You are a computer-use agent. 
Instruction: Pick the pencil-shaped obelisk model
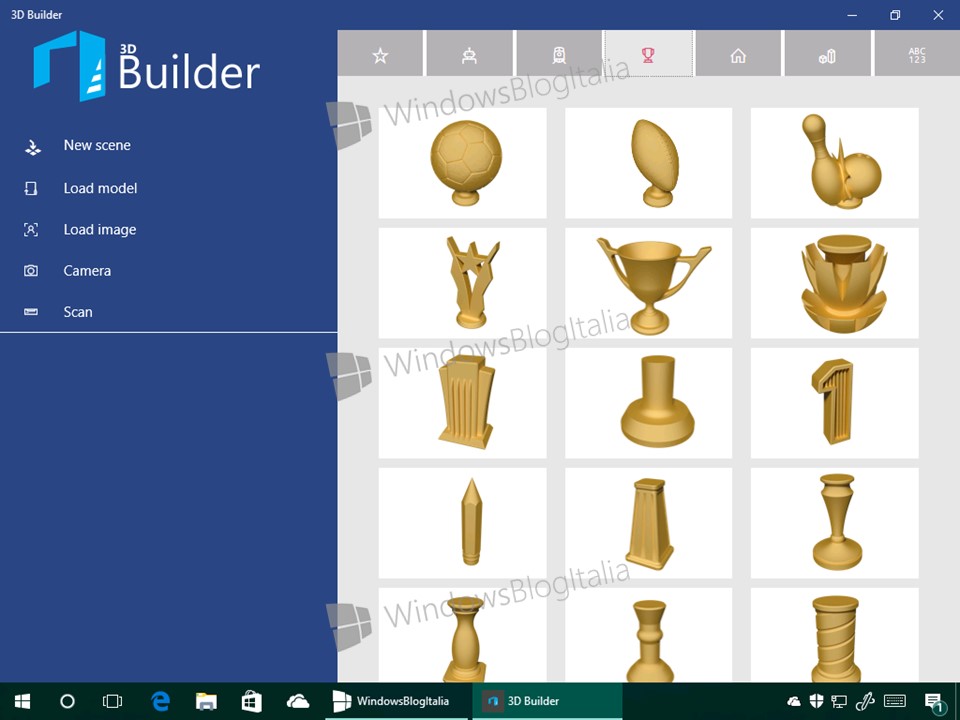click(462, 523)
